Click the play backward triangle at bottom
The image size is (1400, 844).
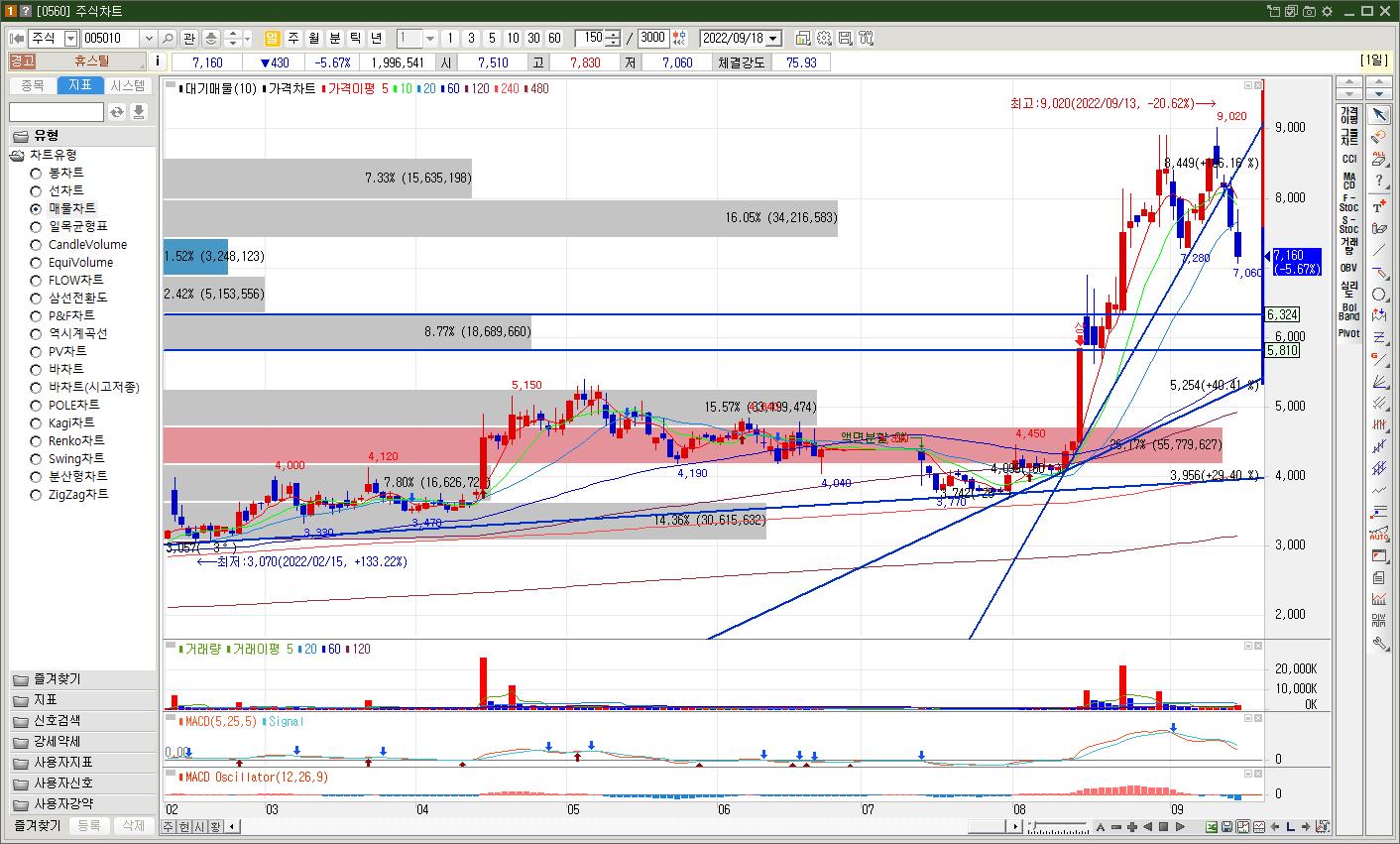1148,827
